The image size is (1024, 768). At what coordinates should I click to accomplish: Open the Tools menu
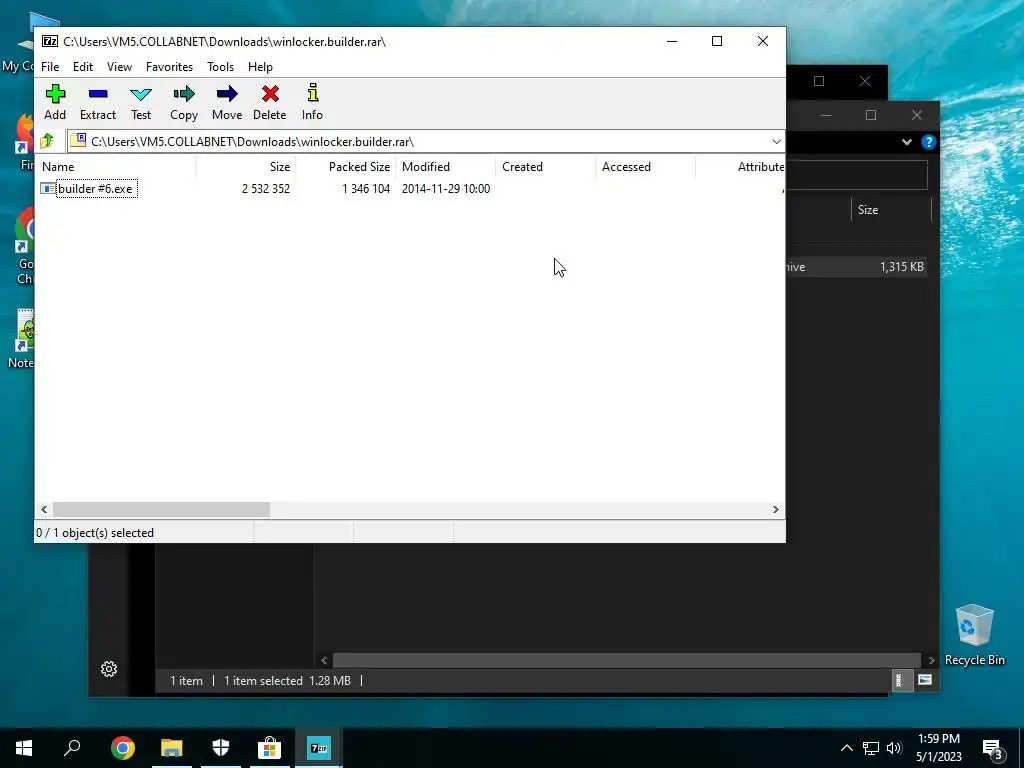pyautogui.click(x=220, y=67)
